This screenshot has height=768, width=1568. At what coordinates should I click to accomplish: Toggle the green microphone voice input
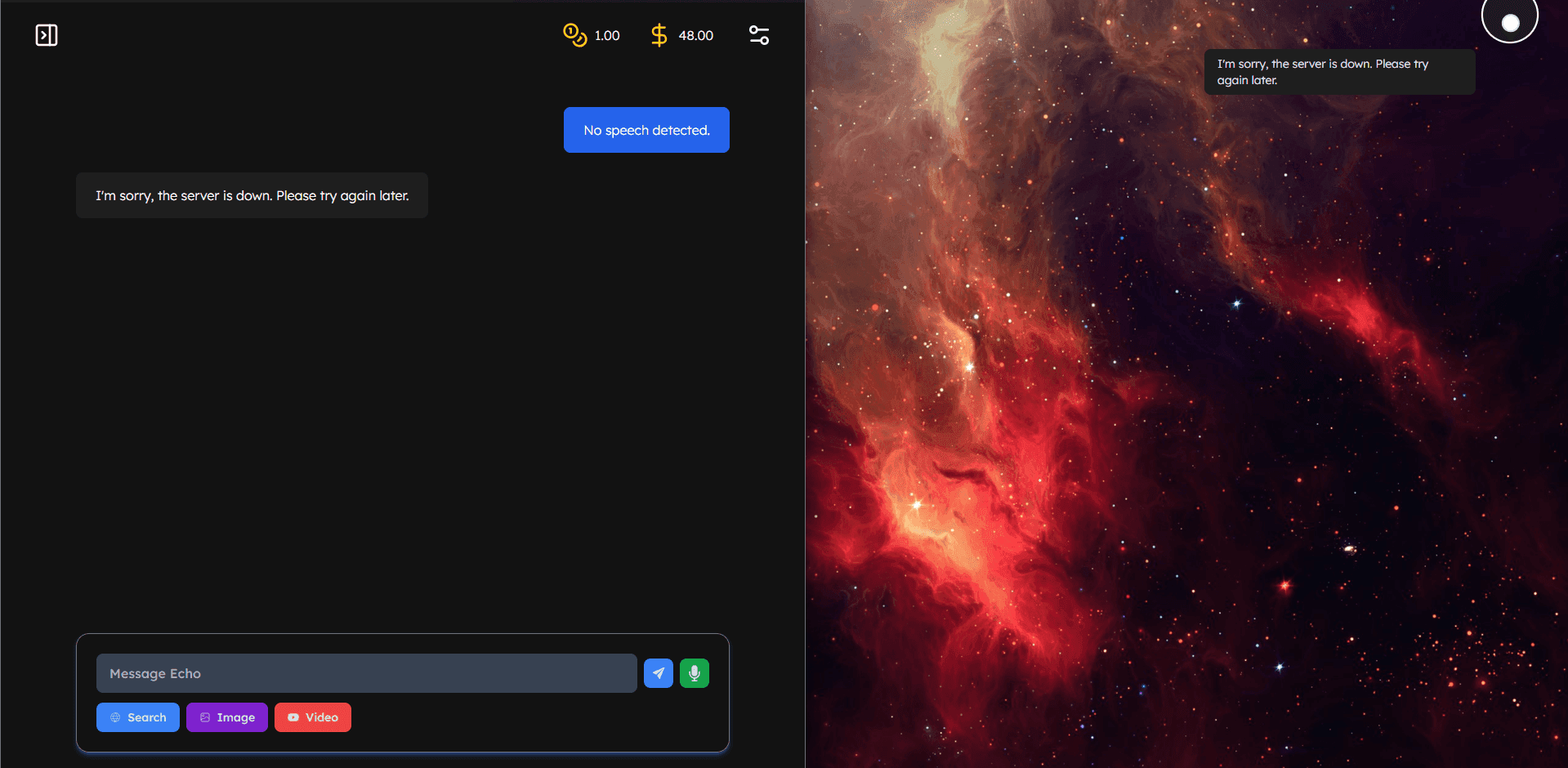tap(694, 672)
